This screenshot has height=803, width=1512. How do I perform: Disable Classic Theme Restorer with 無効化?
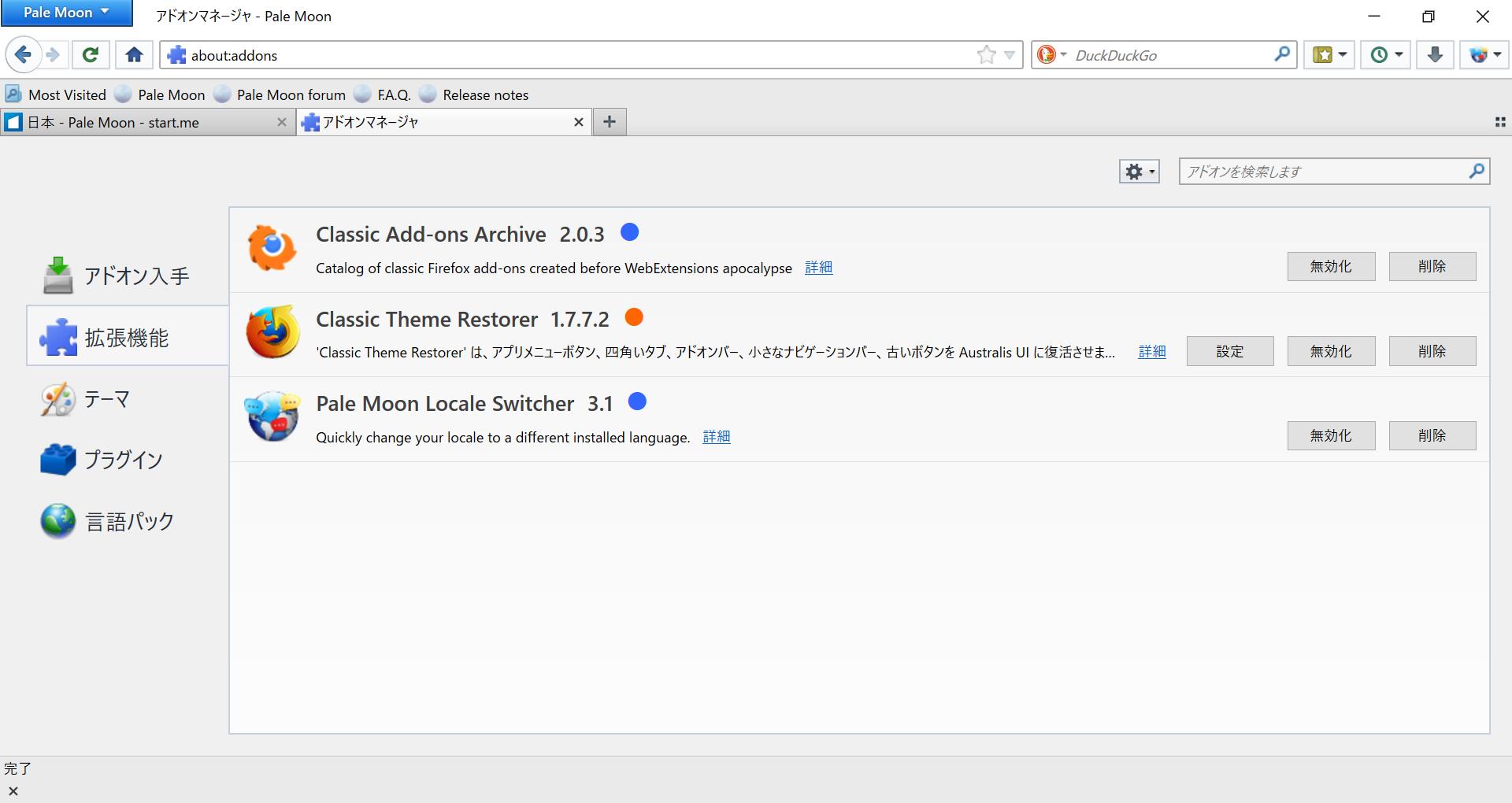click(1331, 351)
